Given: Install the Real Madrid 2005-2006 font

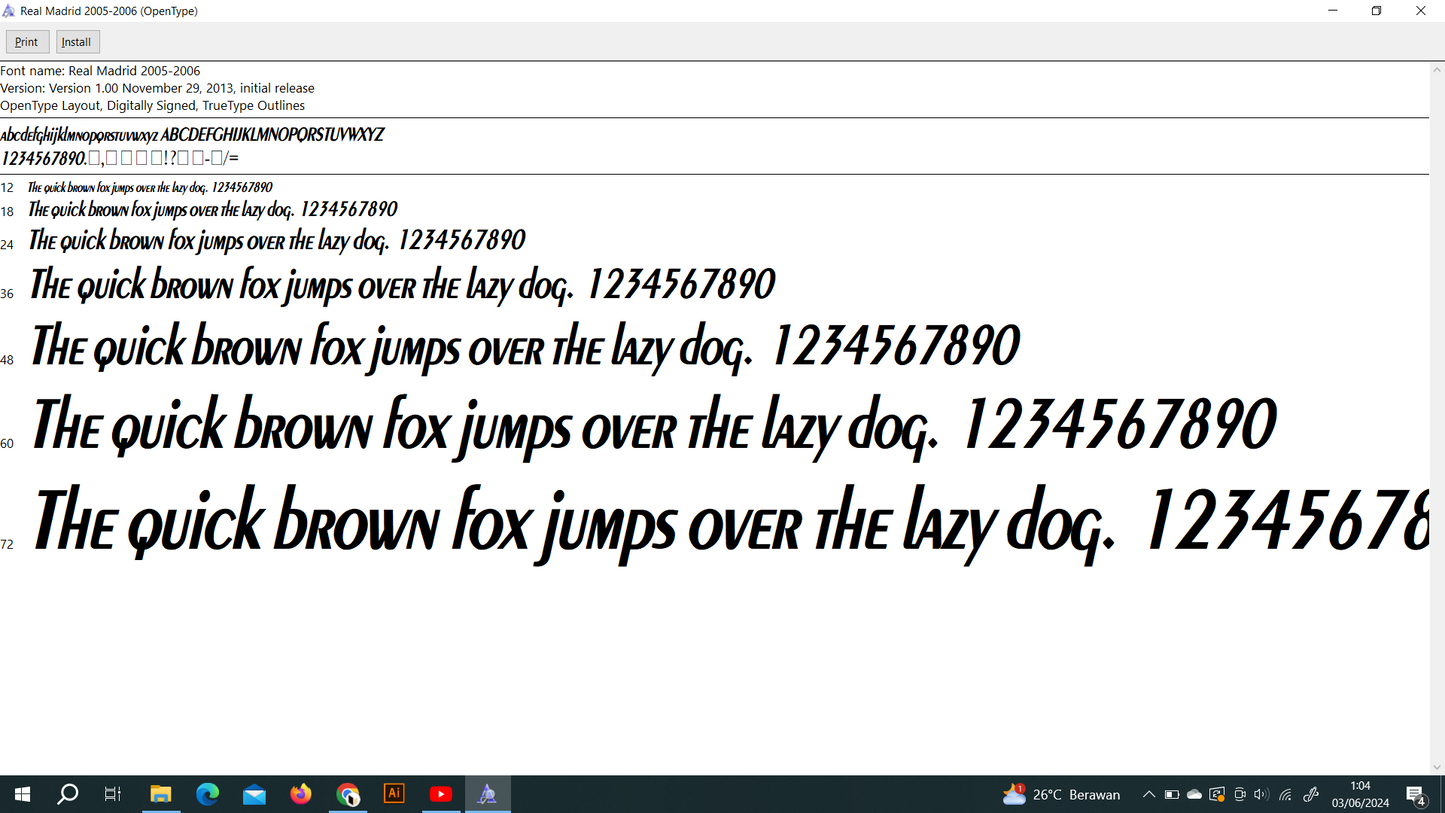Looking at the screenshot, I should (x=77, y=42).
